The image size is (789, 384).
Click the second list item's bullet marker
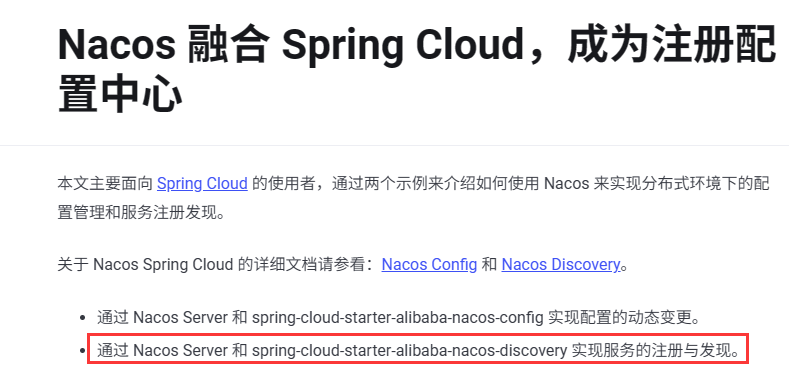coord(83,351)
